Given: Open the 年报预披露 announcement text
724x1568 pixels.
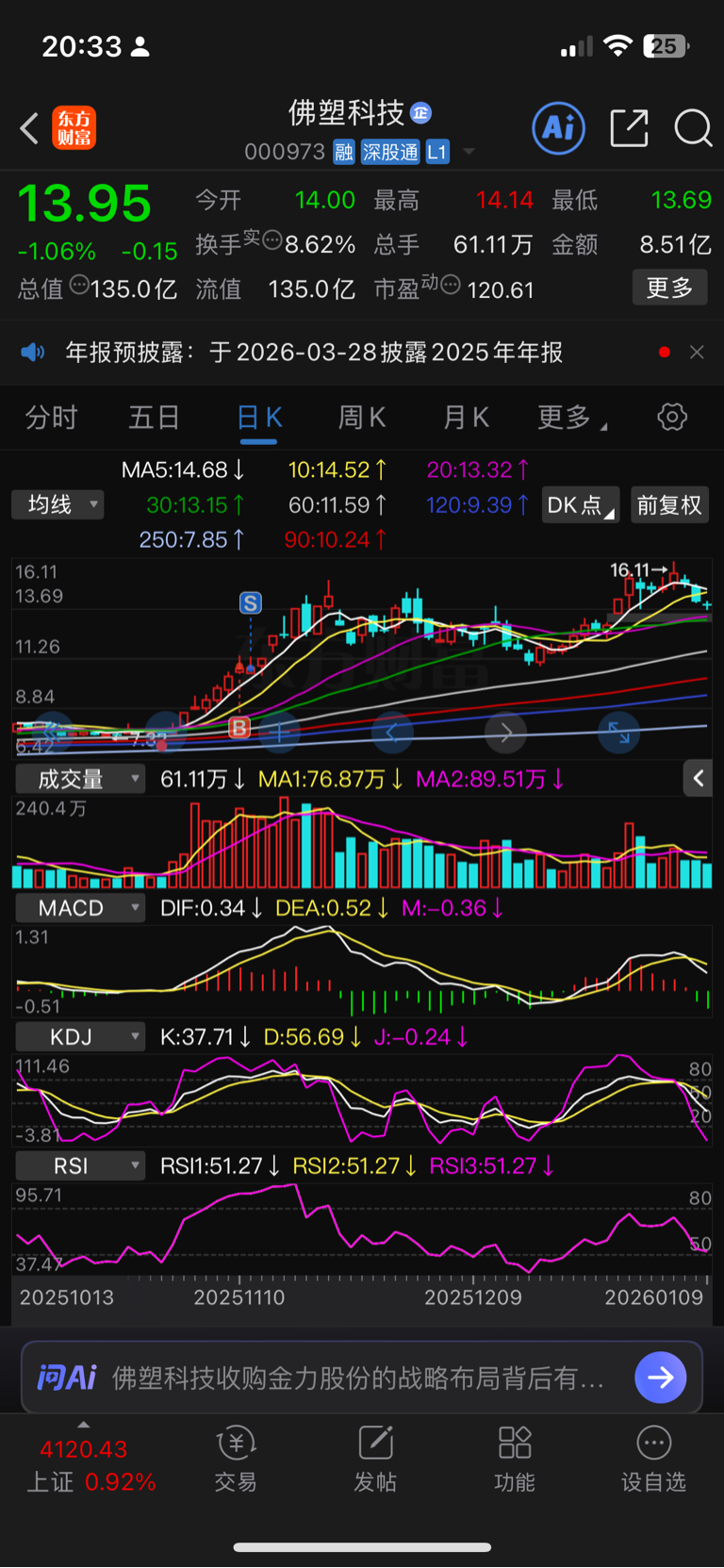Looking at the screenshot, I should 314,353.
